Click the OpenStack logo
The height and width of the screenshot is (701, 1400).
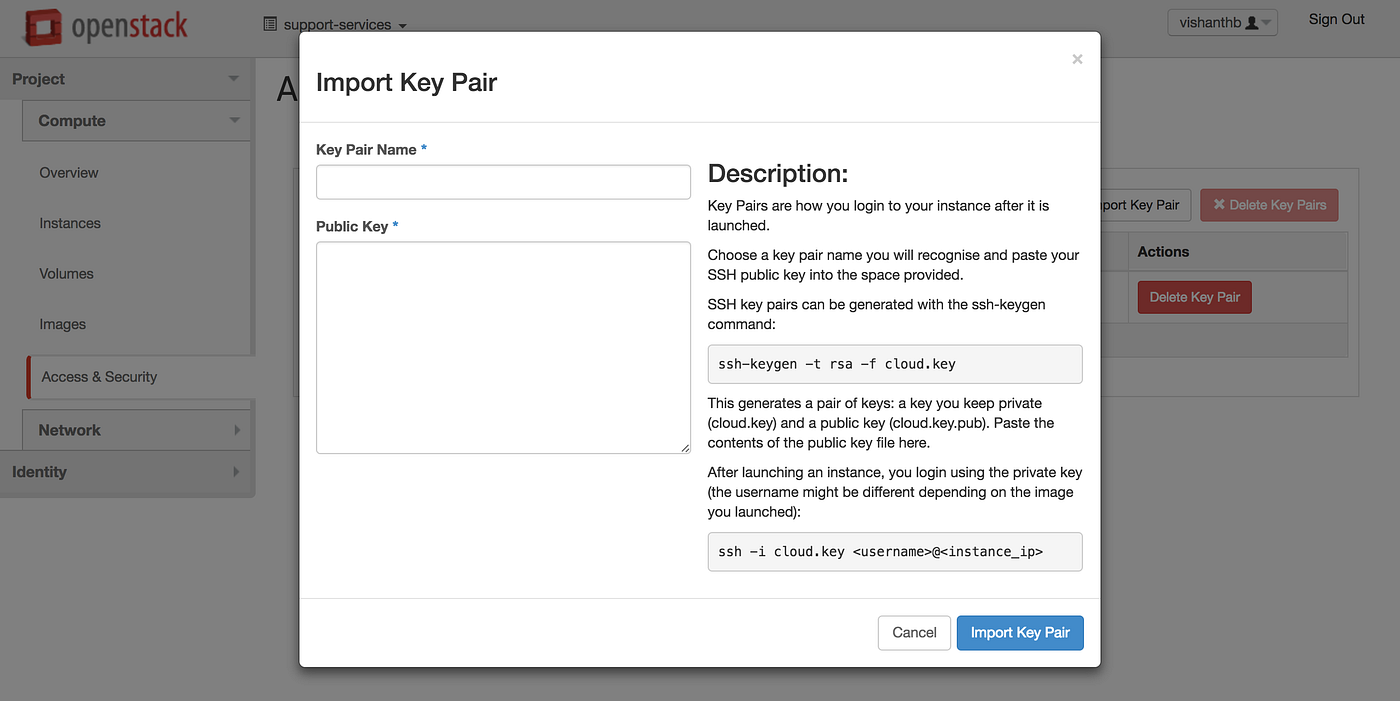point(105,25)
